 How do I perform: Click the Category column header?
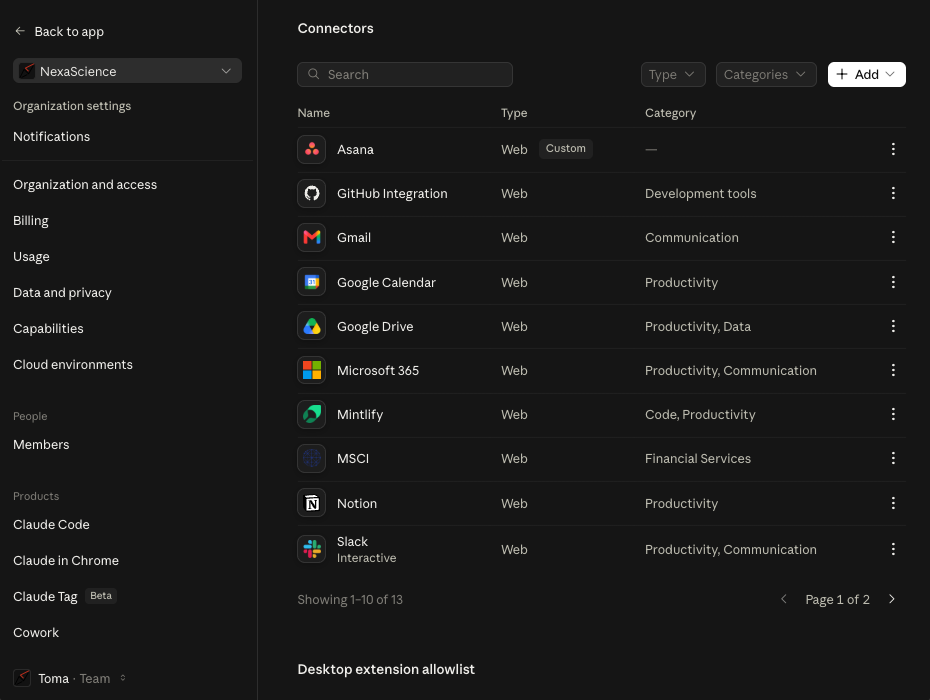(x=670, y=113)
